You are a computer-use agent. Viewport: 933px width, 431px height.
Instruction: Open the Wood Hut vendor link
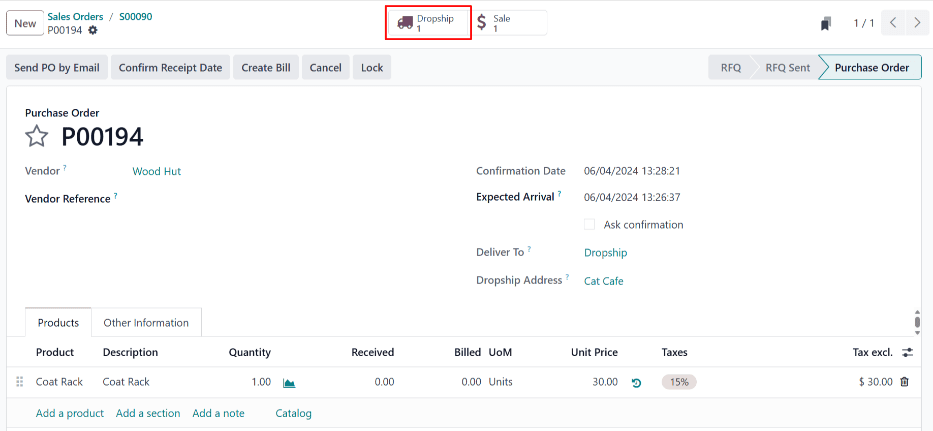(157, 171)
